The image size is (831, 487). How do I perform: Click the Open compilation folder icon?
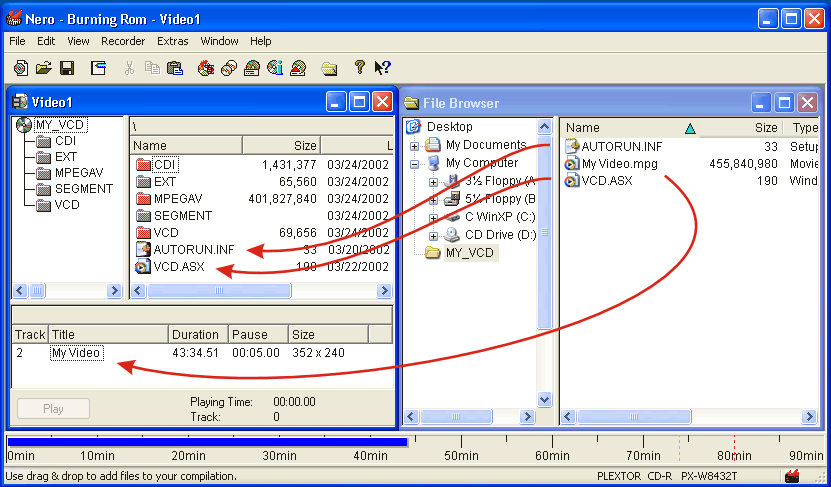click(44, 68)
